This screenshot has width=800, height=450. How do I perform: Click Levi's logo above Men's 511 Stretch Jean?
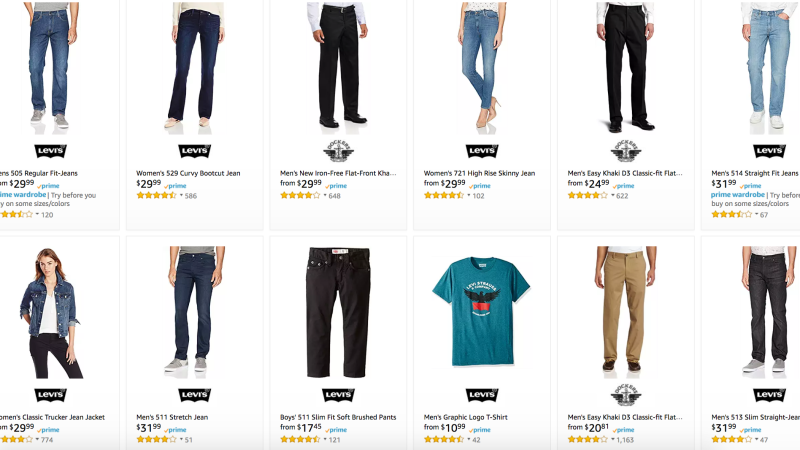pos(194,396)
